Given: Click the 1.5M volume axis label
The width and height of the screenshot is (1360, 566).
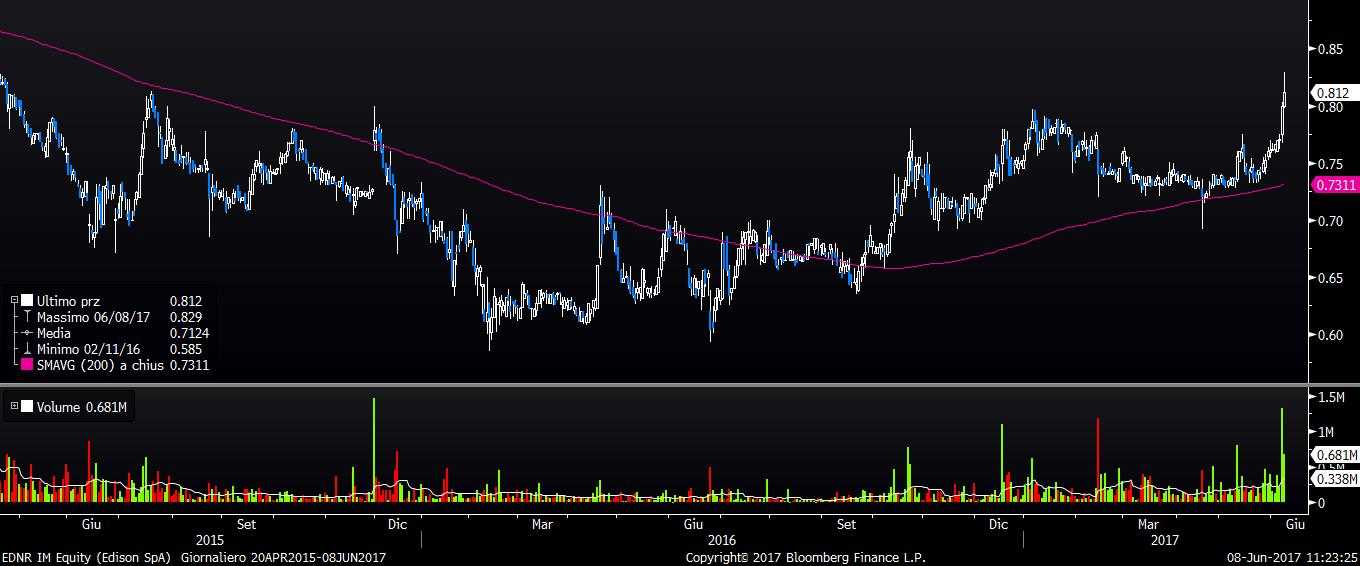Looking at the screenshot, I should click(1333, 398).
